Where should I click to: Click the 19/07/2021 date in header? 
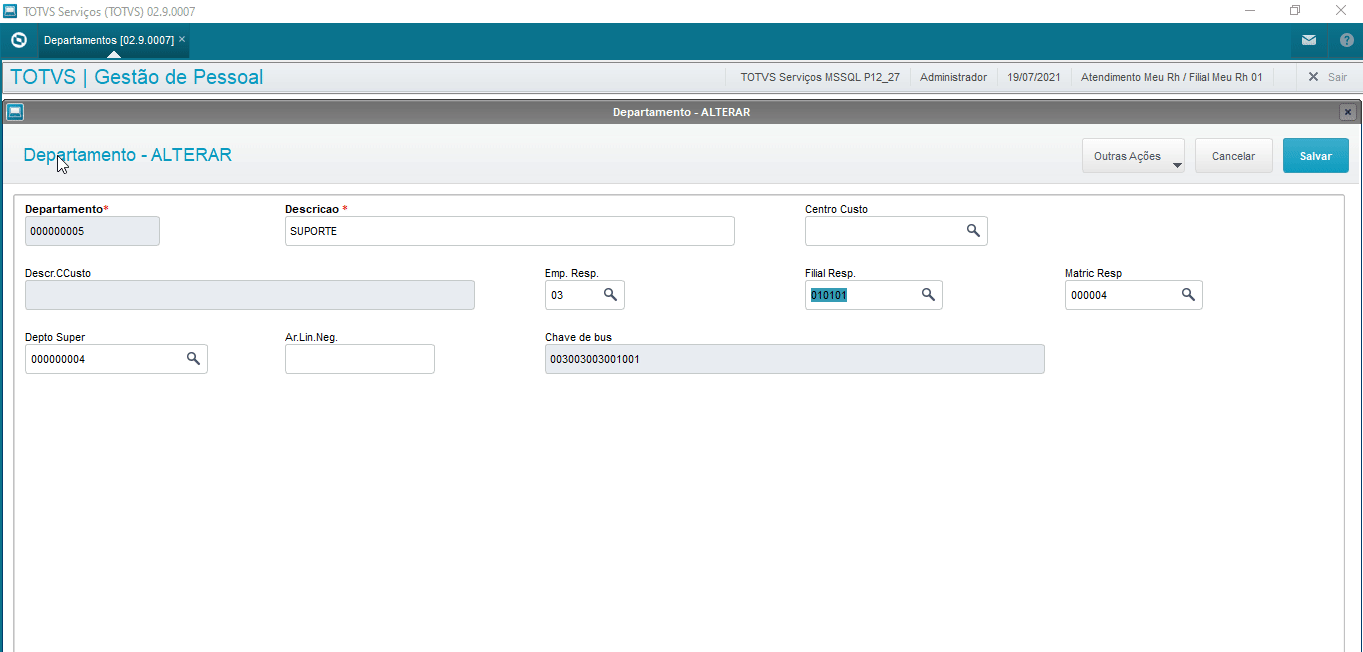pos(1034,77)
